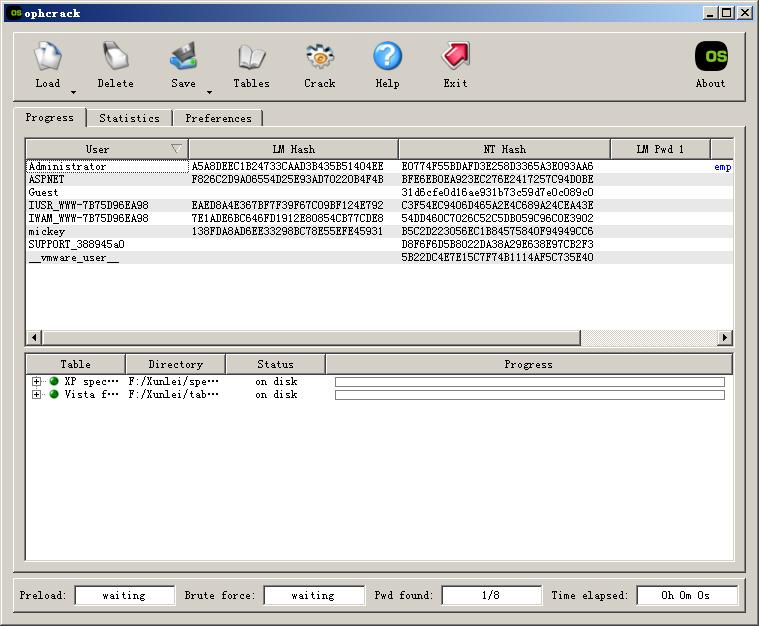This screenshot has height=626, width=759.
Task: Start cracking with the Crack gear icon
Action: 319,56
